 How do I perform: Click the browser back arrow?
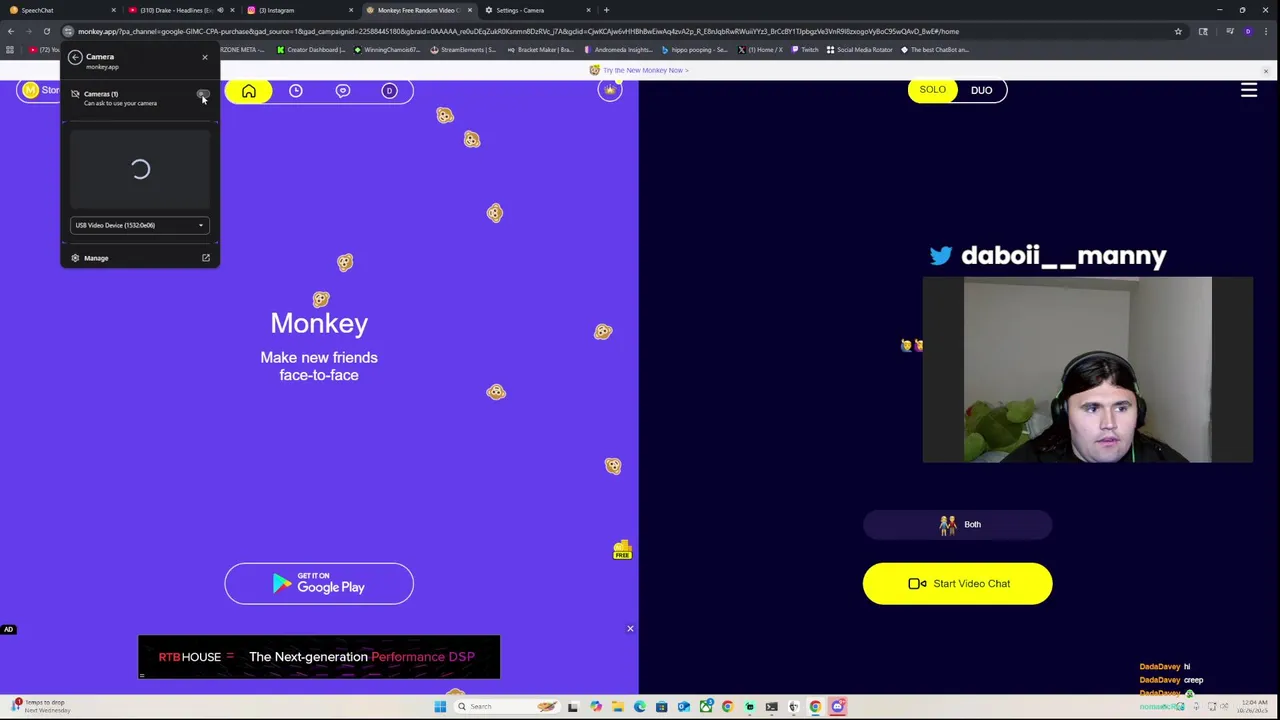click(11, 32)
